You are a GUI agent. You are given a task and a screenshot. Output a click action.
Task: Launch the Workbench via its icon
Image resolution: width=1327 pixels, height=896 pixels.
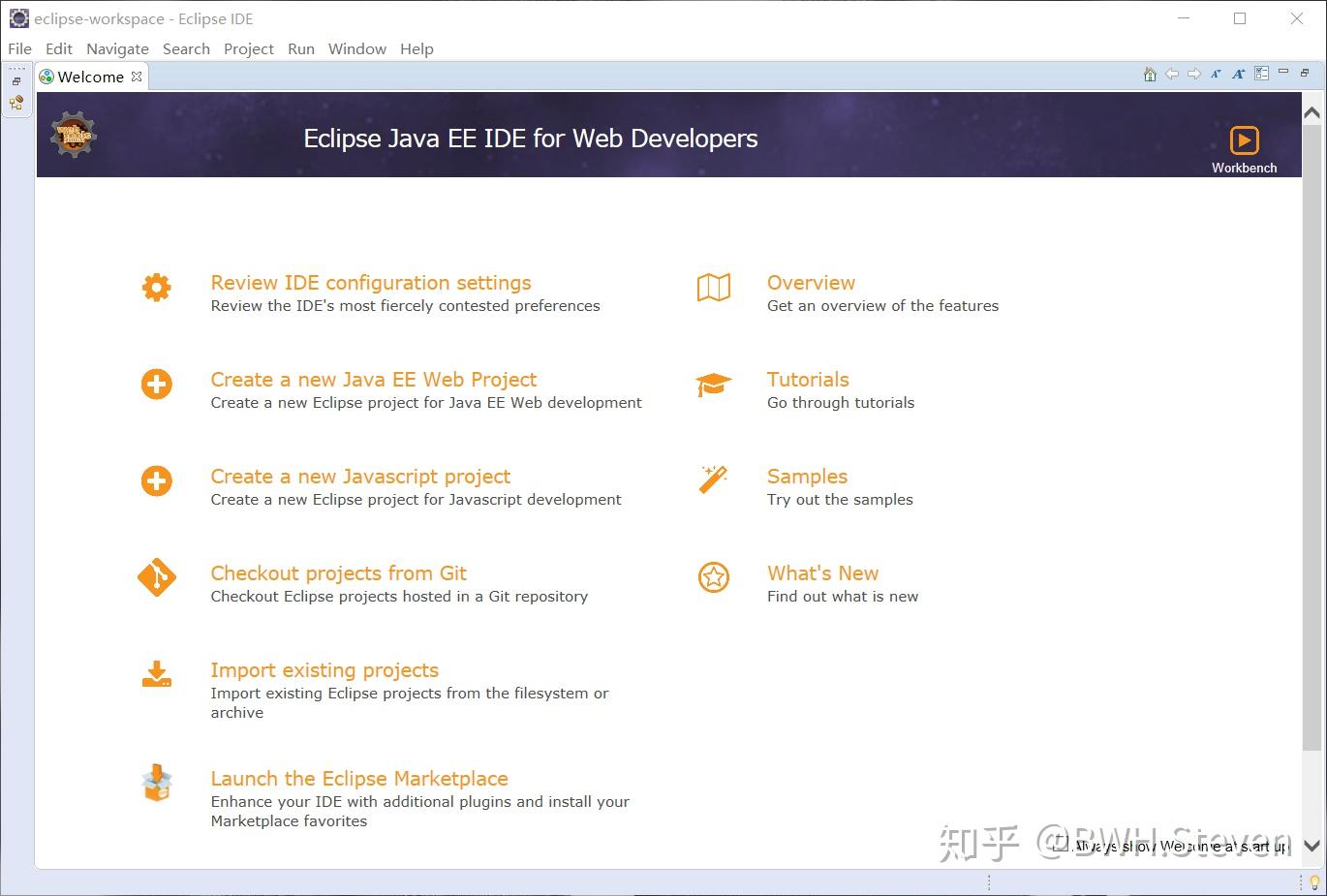(1244, 139)
